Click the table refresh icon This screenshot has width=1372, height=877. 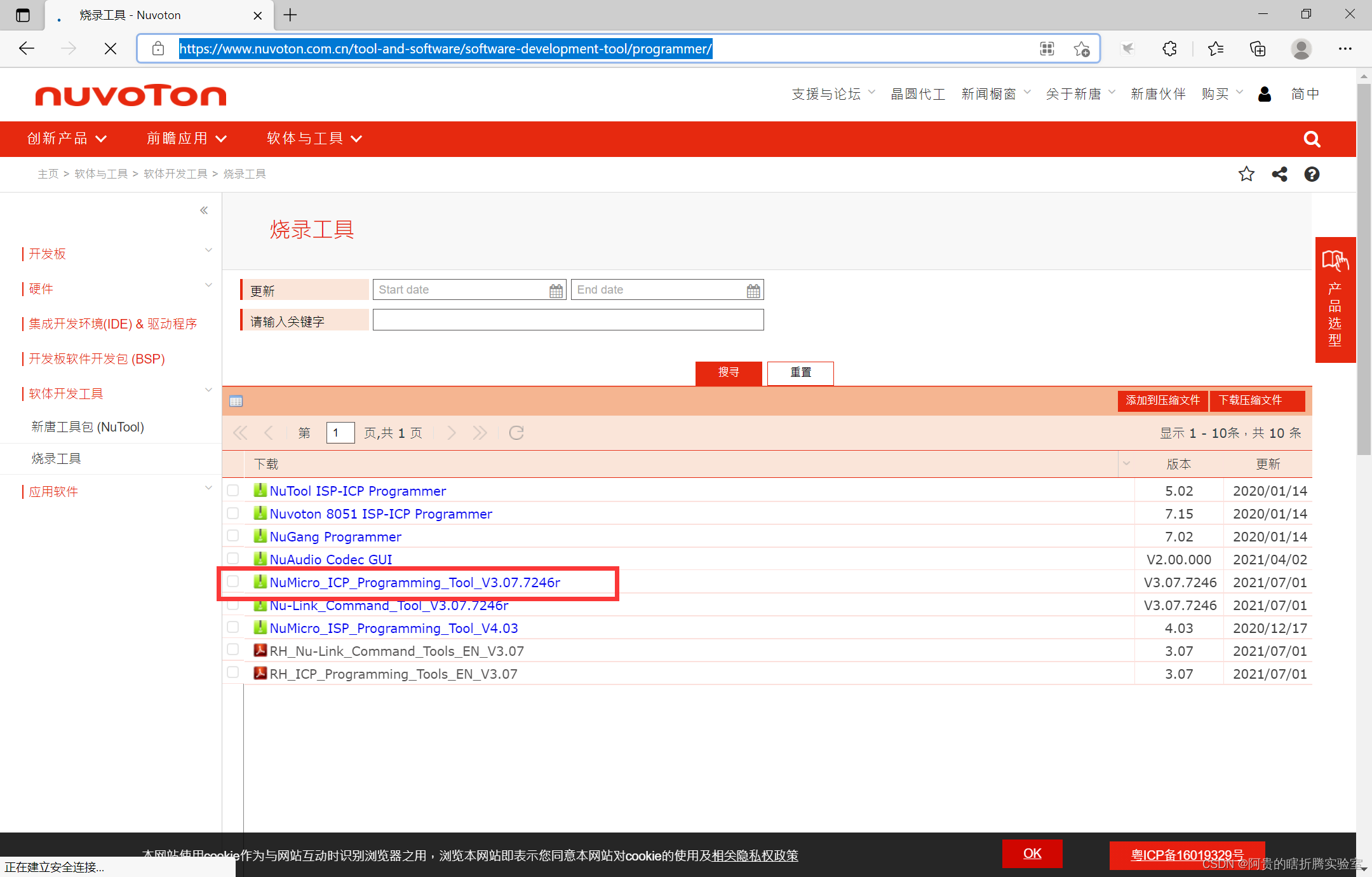pos(516,433)
